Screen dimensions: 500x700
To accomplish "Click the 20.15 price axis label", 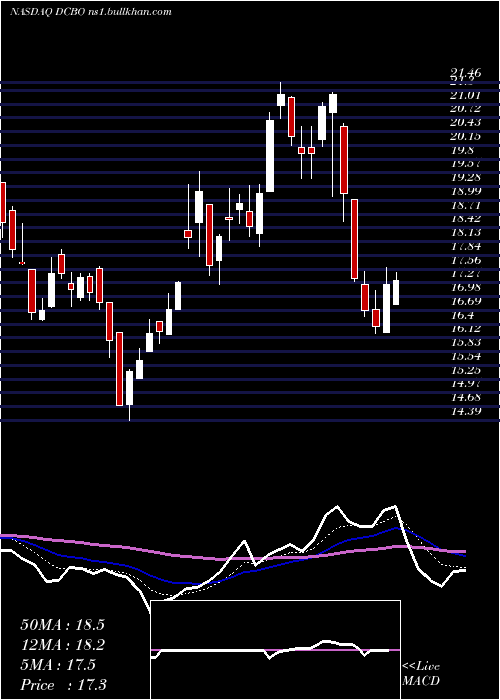I will click(466, 136).
